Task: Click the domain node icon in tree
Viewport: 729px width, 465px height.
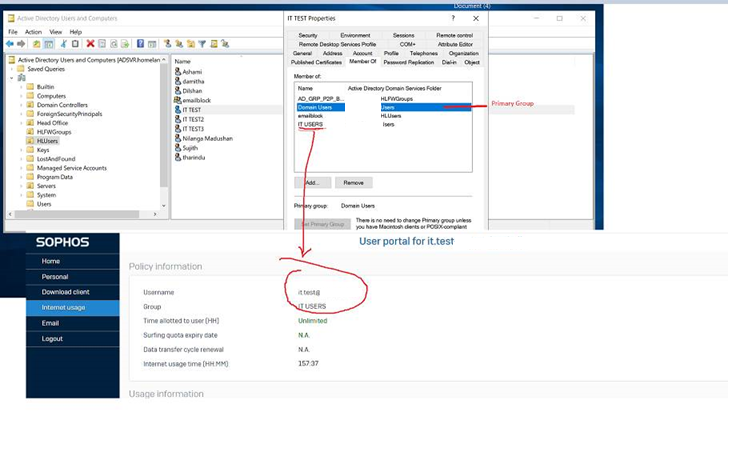Action: pyautogui.click(x=21, y=78)
